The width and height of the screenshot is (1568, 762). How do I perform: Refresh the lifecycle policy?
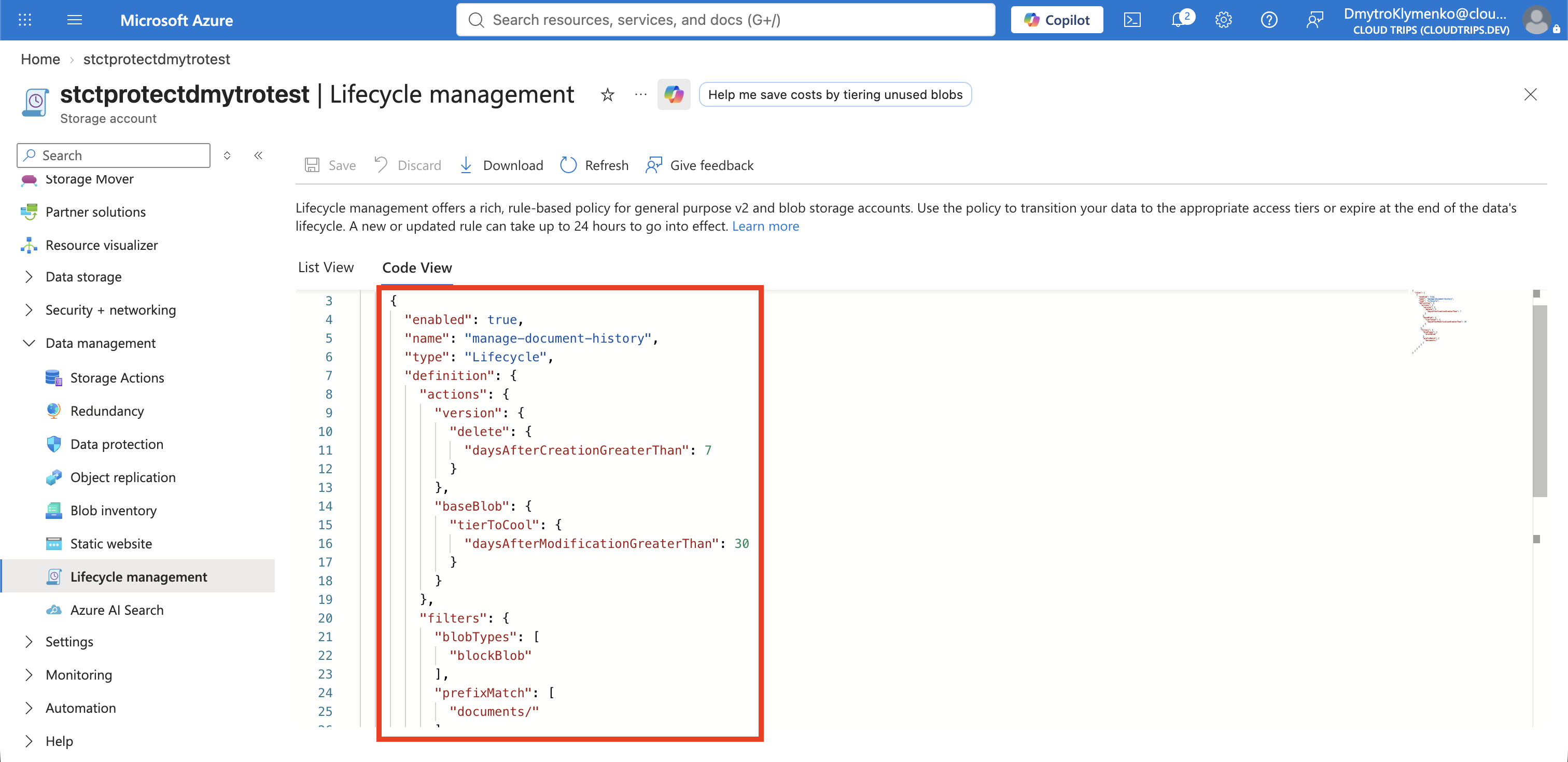tap(594, 165)
